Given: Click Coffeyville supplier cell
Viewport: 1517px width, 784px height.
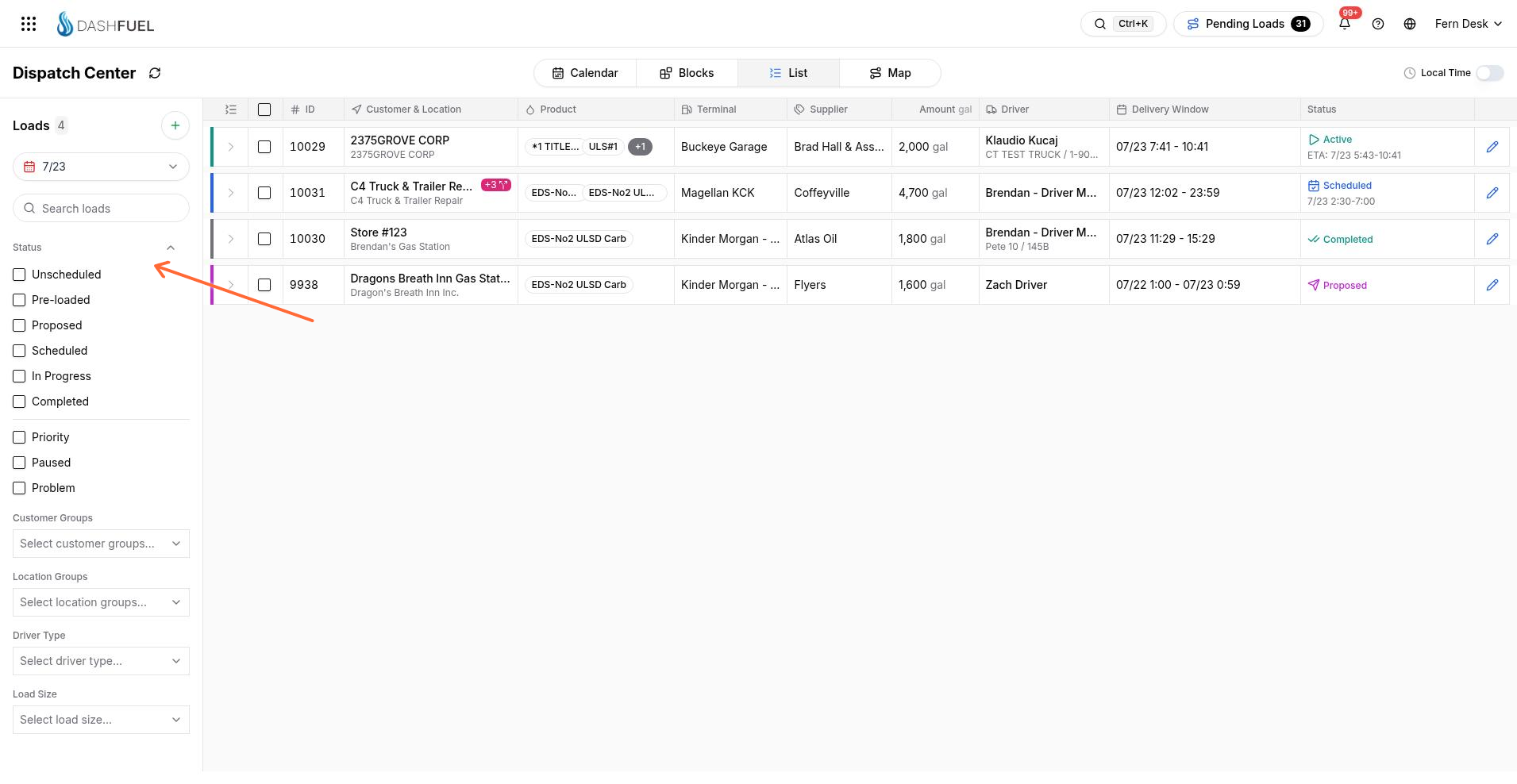Looking at the screenshot, I should point(839,193).
